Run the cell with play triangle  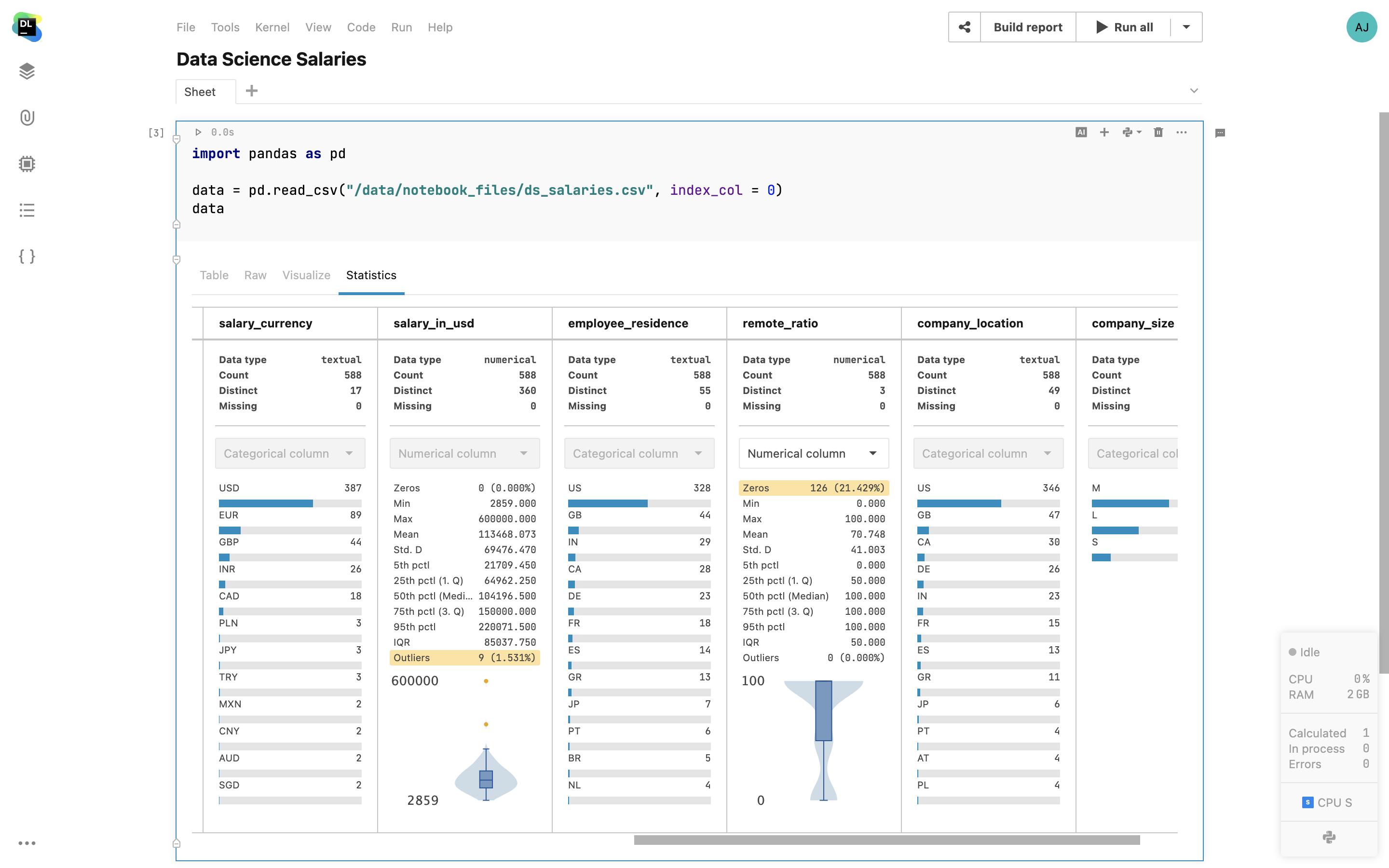coord(198,132)
